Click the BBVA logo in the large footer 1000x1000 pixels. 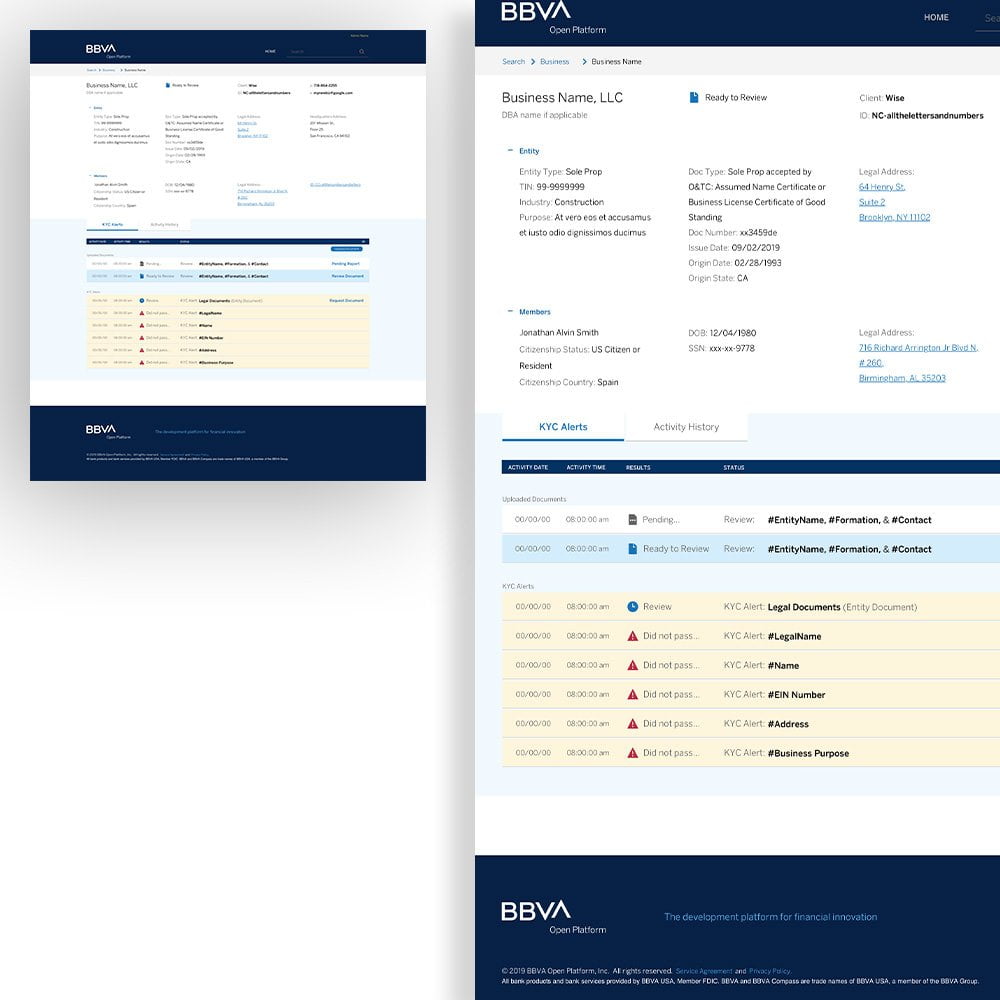(536, 910)
